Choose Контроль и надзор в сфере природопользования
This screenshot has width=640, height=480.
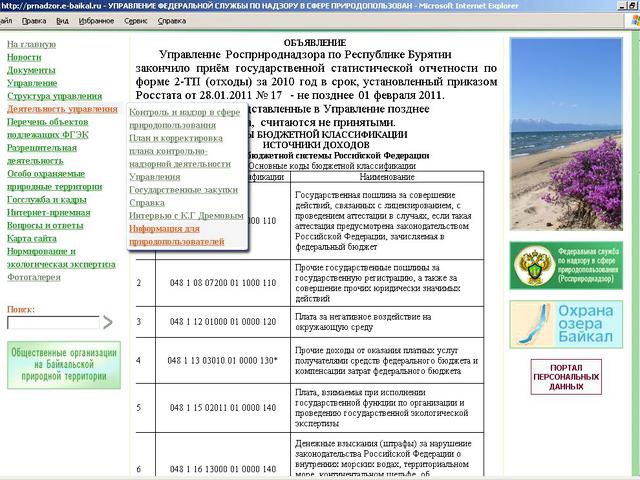(184, 118)
